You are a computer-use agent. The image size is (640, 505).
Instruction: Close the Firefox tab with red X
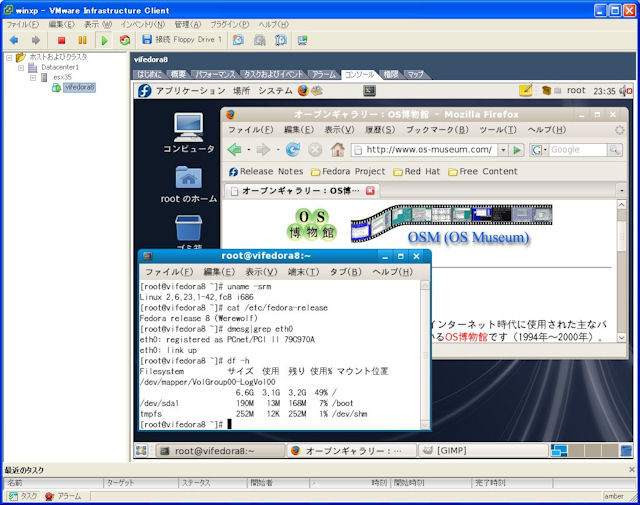point(370,191)
